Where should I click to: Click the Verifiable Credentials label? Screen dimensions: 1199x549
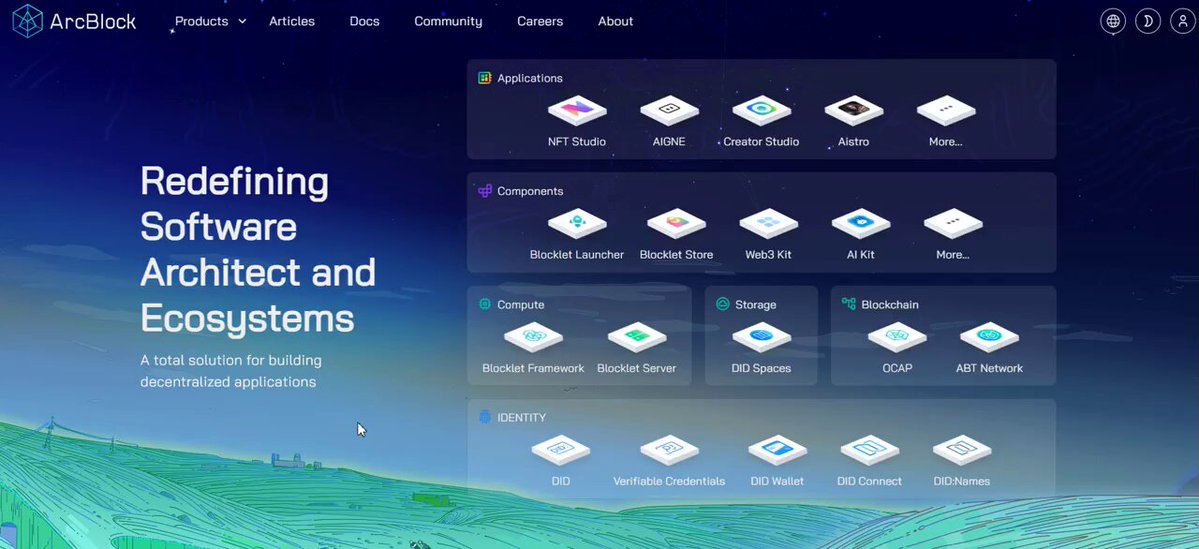669,481
